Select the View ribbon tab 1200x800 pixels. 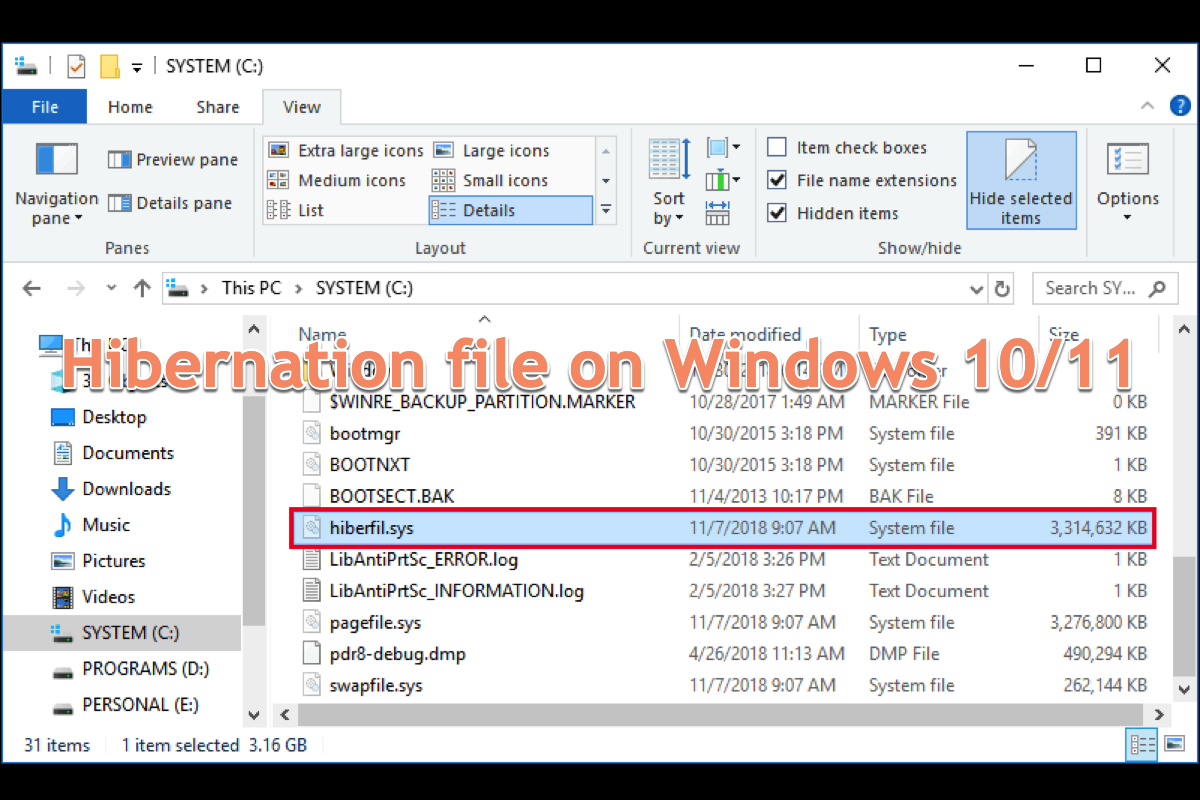302,107
